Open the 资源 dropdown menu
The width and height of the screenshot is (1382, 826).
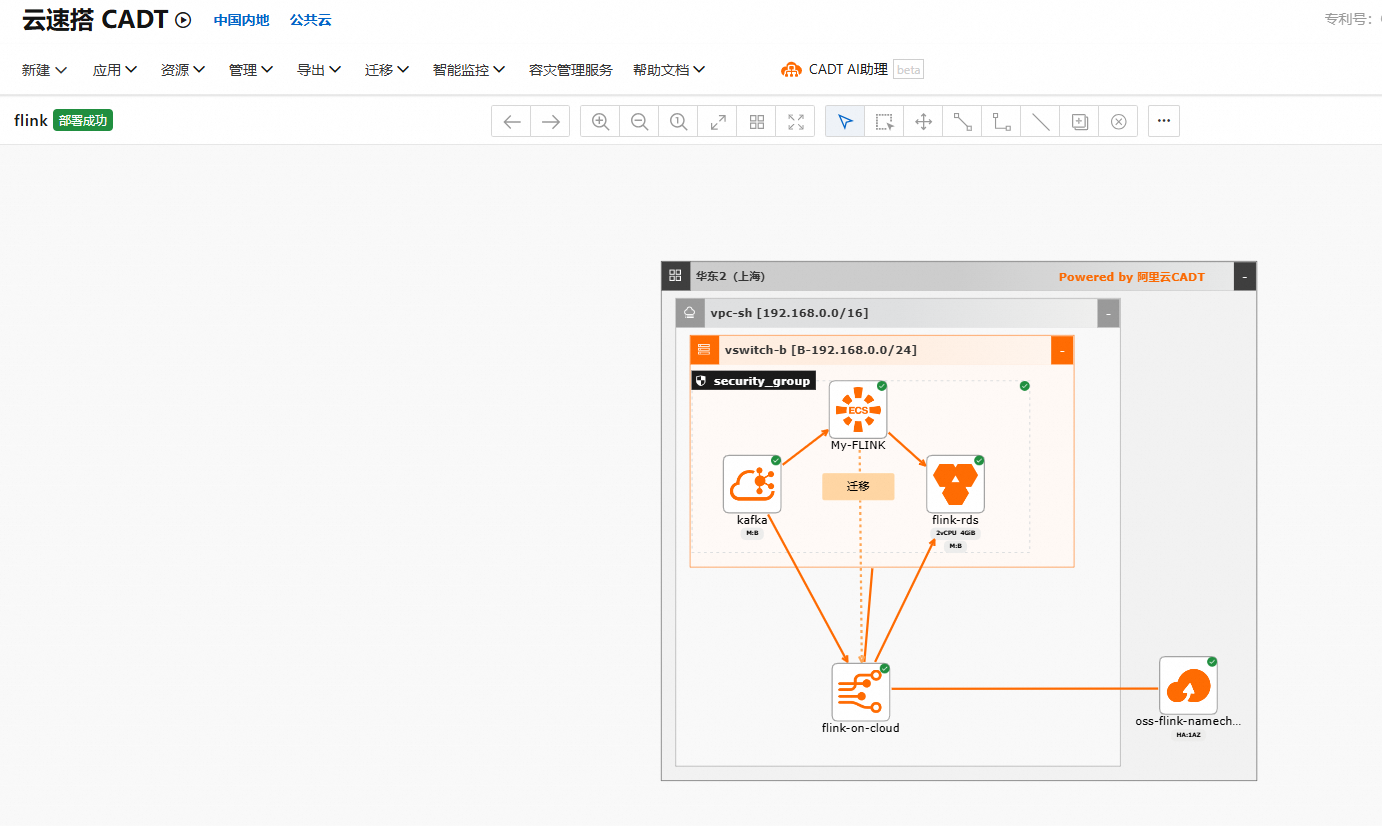coord(183,70)
